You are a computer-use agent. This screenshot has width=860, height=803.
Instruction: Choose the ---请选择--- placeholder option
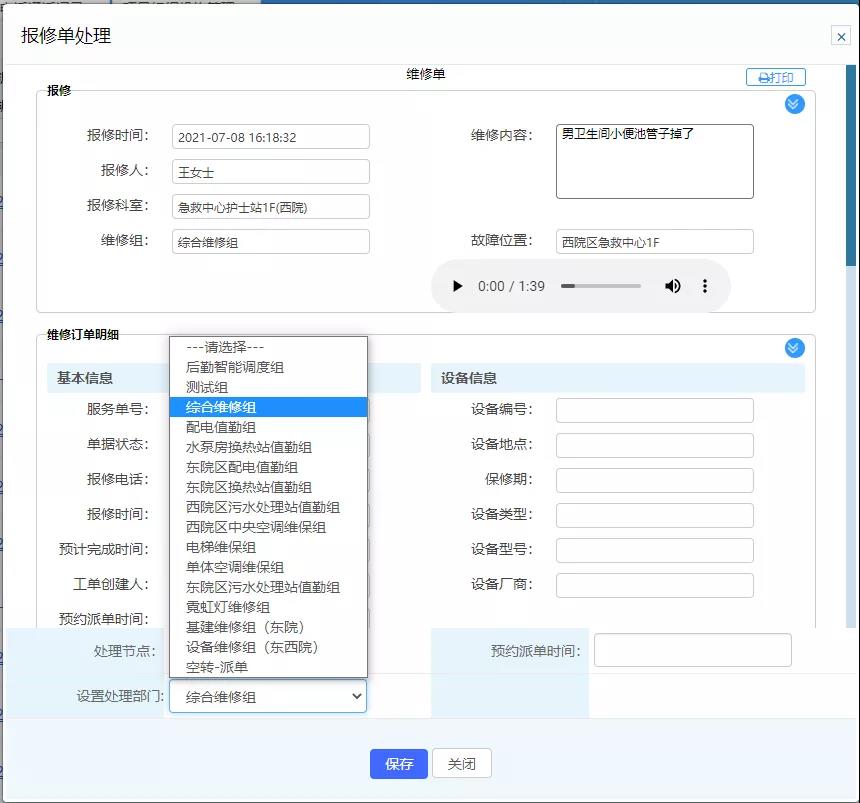coord(225,347)
